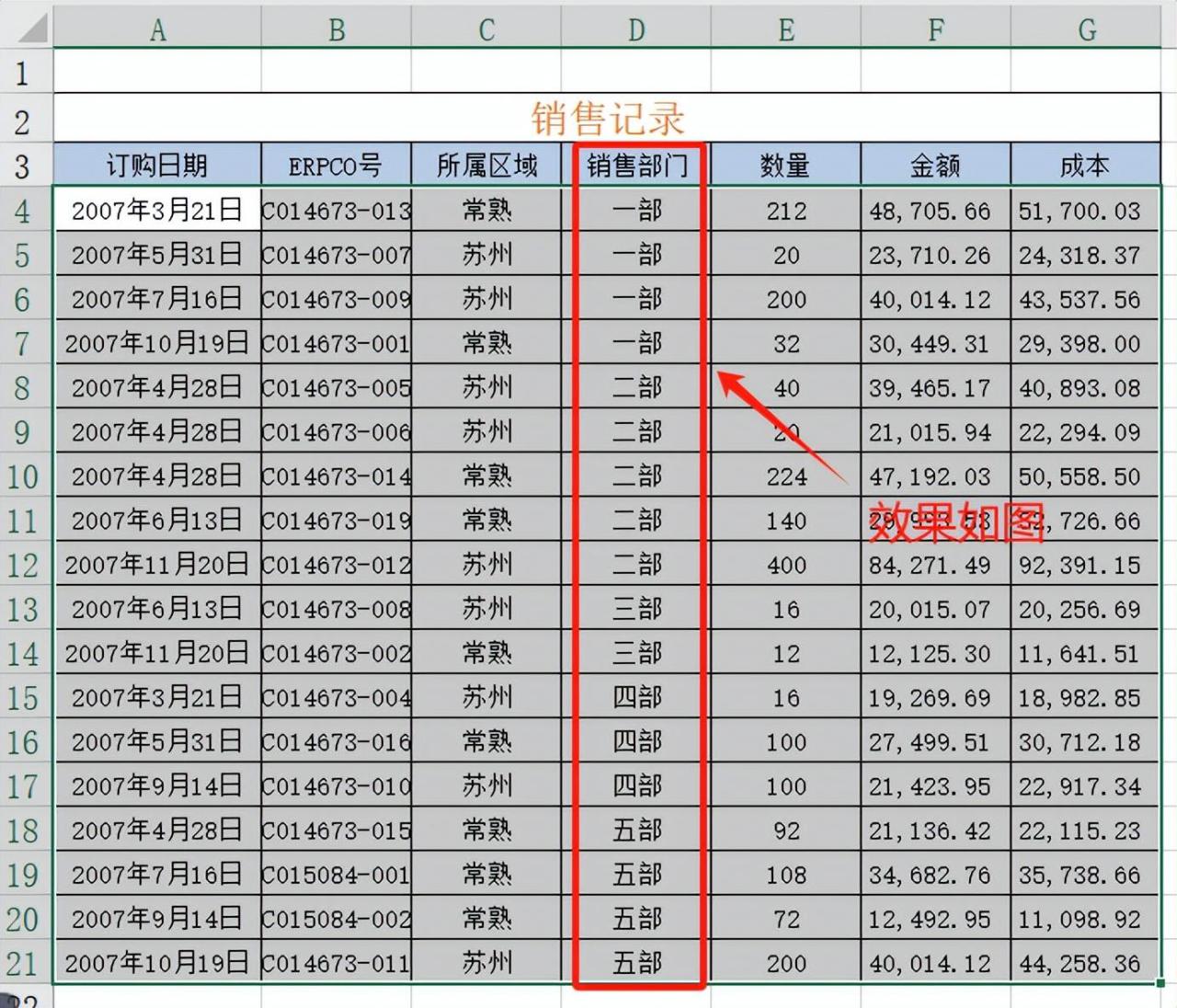Viewport: 1177px width, 1008px height.
Task: Select 五部 cell in row 18
Action: tap(636, 830)
